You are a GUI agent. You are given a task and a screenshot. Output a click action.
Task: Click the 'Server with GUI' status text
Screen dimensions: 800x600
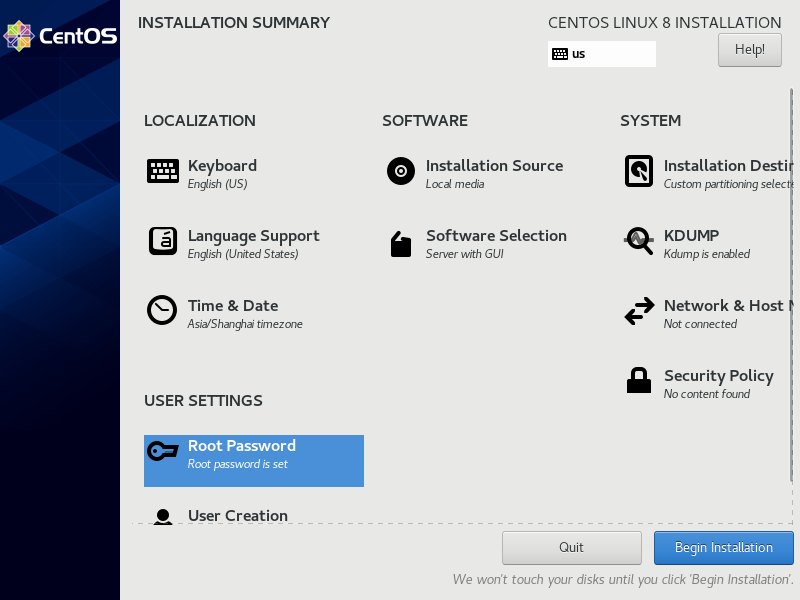pyautogui.click(x=464, y=254)
